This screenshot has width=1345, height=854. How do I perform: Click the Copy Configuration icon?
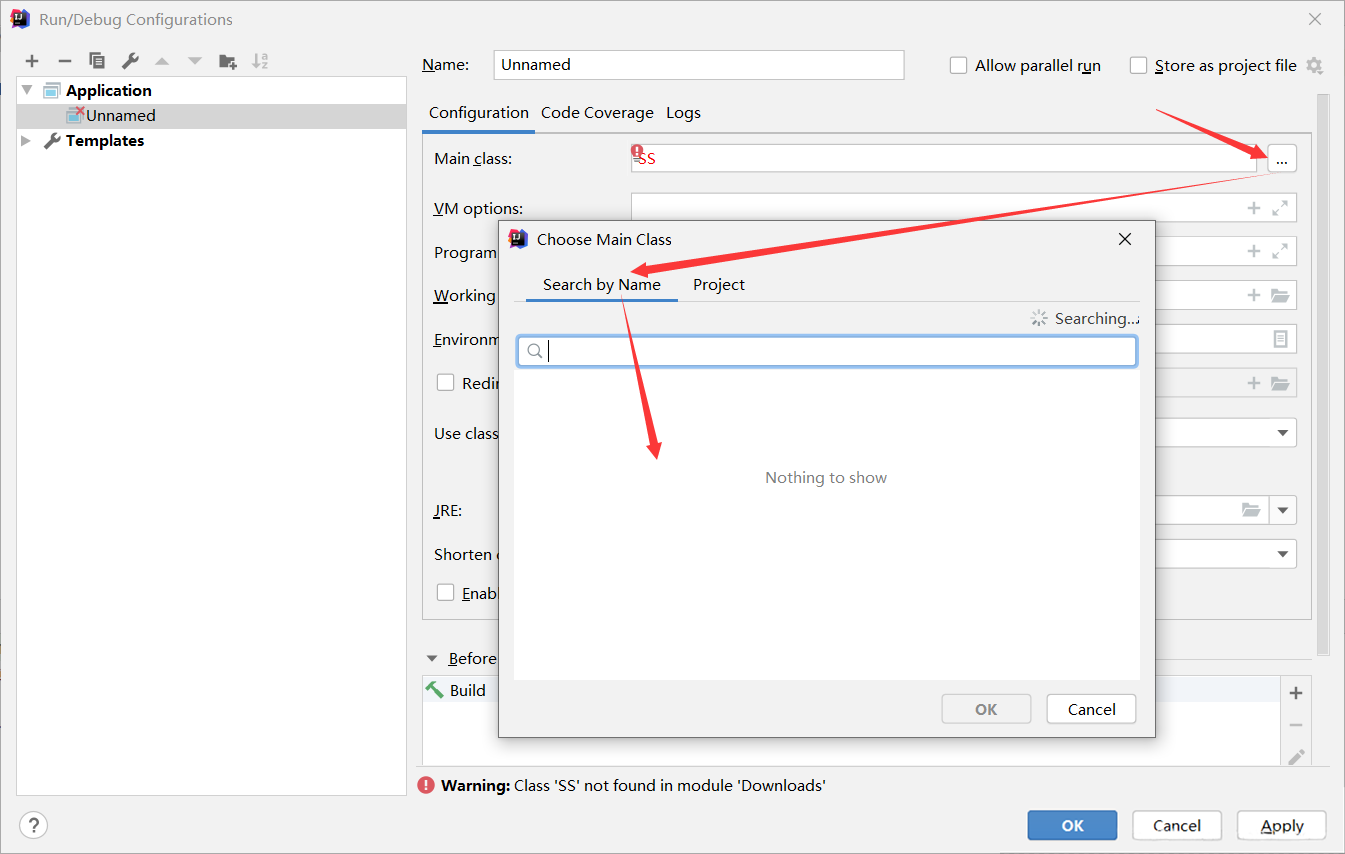coord(97,61)
